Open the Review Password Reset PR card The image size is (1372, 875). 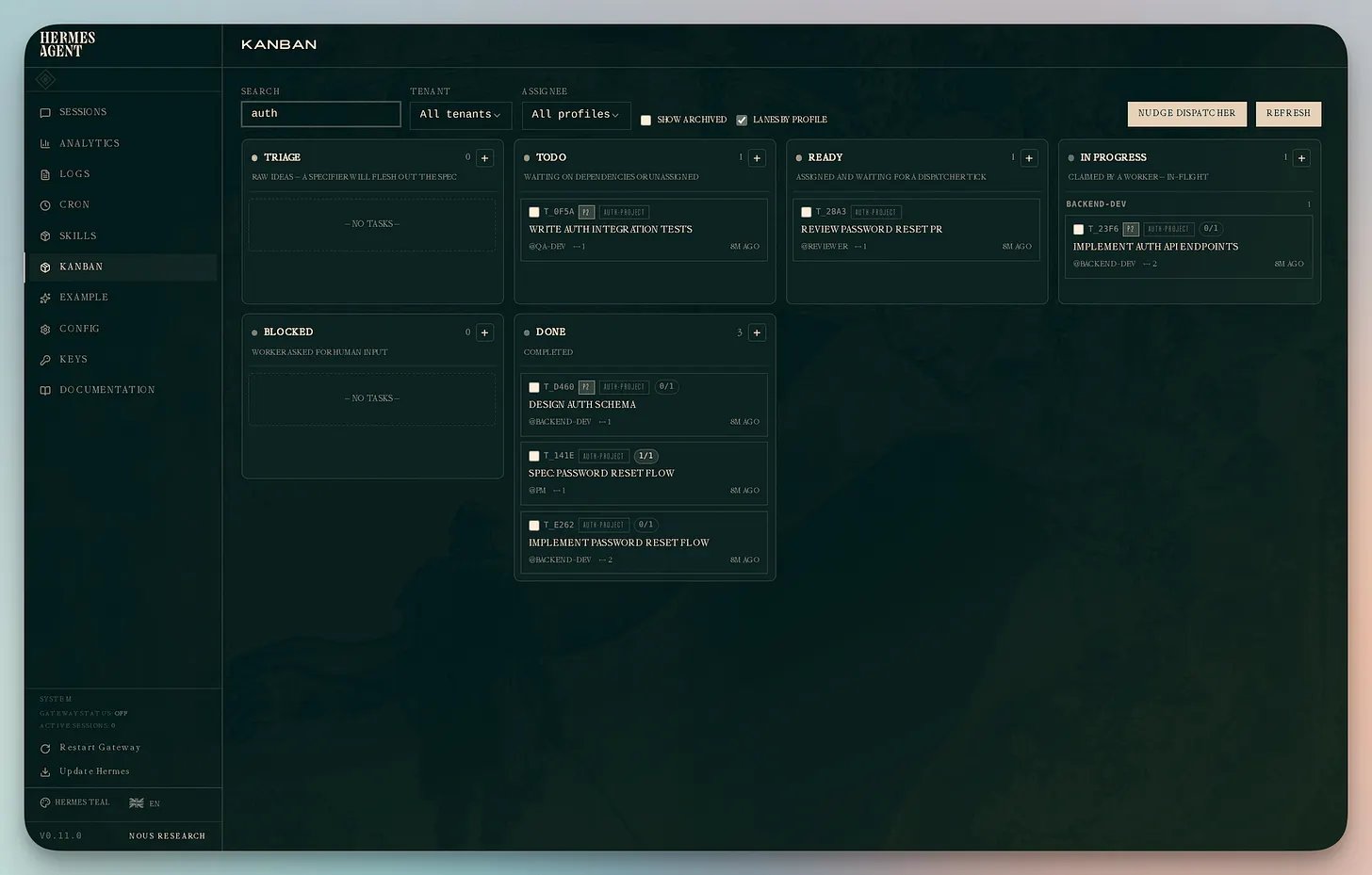tap(917, 230)
